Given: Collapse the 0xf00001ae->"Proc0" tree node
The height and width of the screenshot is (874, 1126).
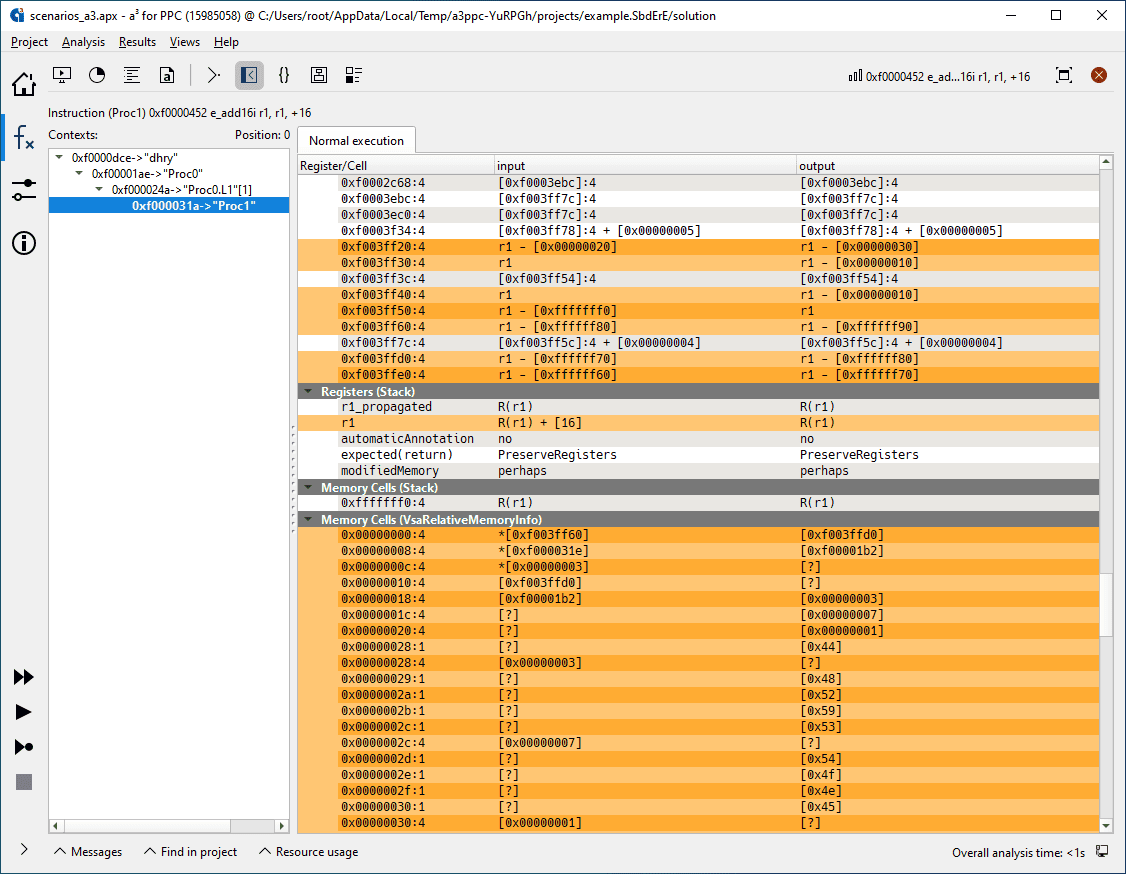Looking at the screenshot, I should tap(80, 174).
